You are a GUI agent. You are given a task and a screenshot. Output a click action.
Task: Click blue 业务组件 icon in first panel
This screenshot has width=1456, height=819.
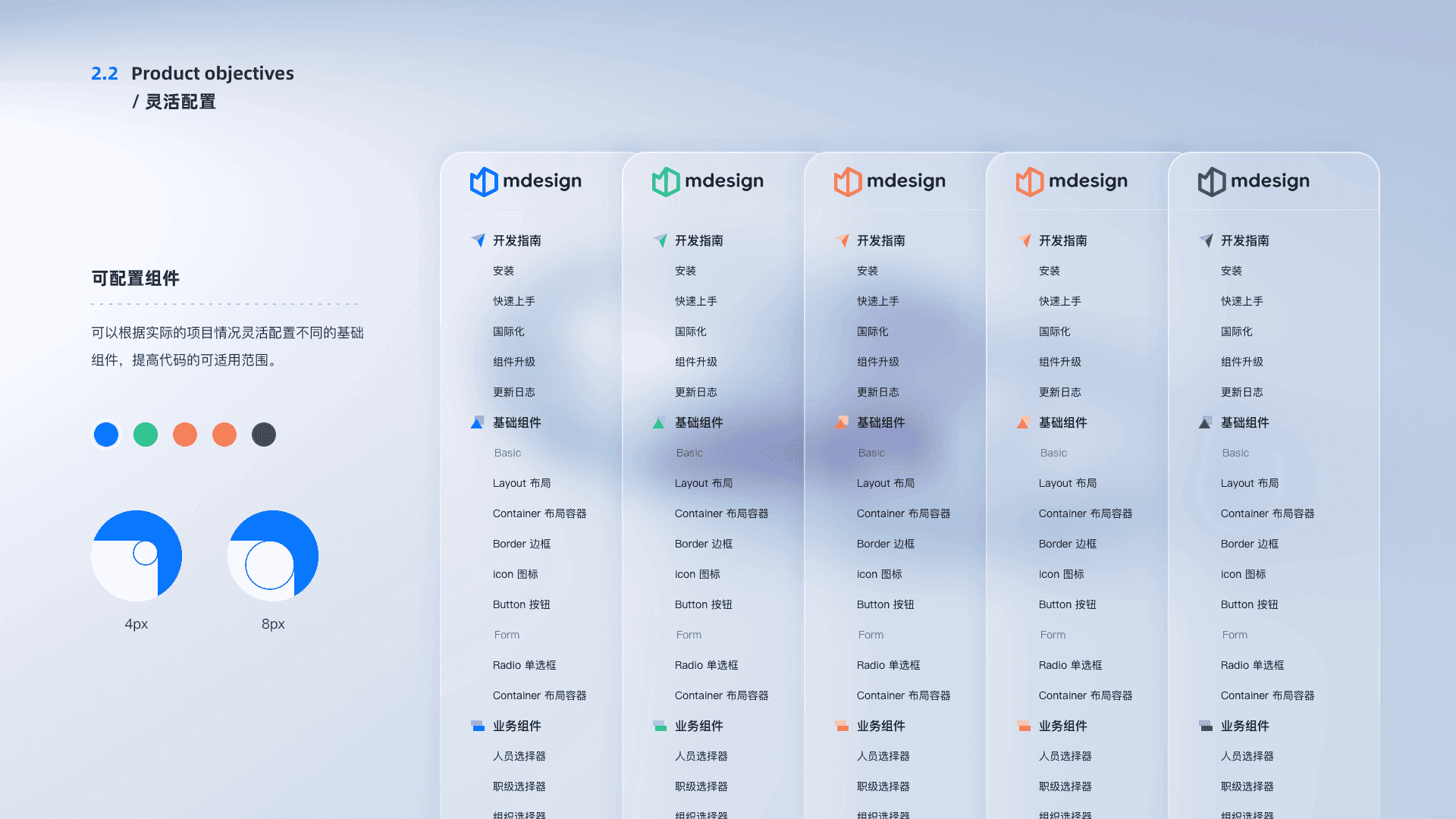(x=478, y=726)
